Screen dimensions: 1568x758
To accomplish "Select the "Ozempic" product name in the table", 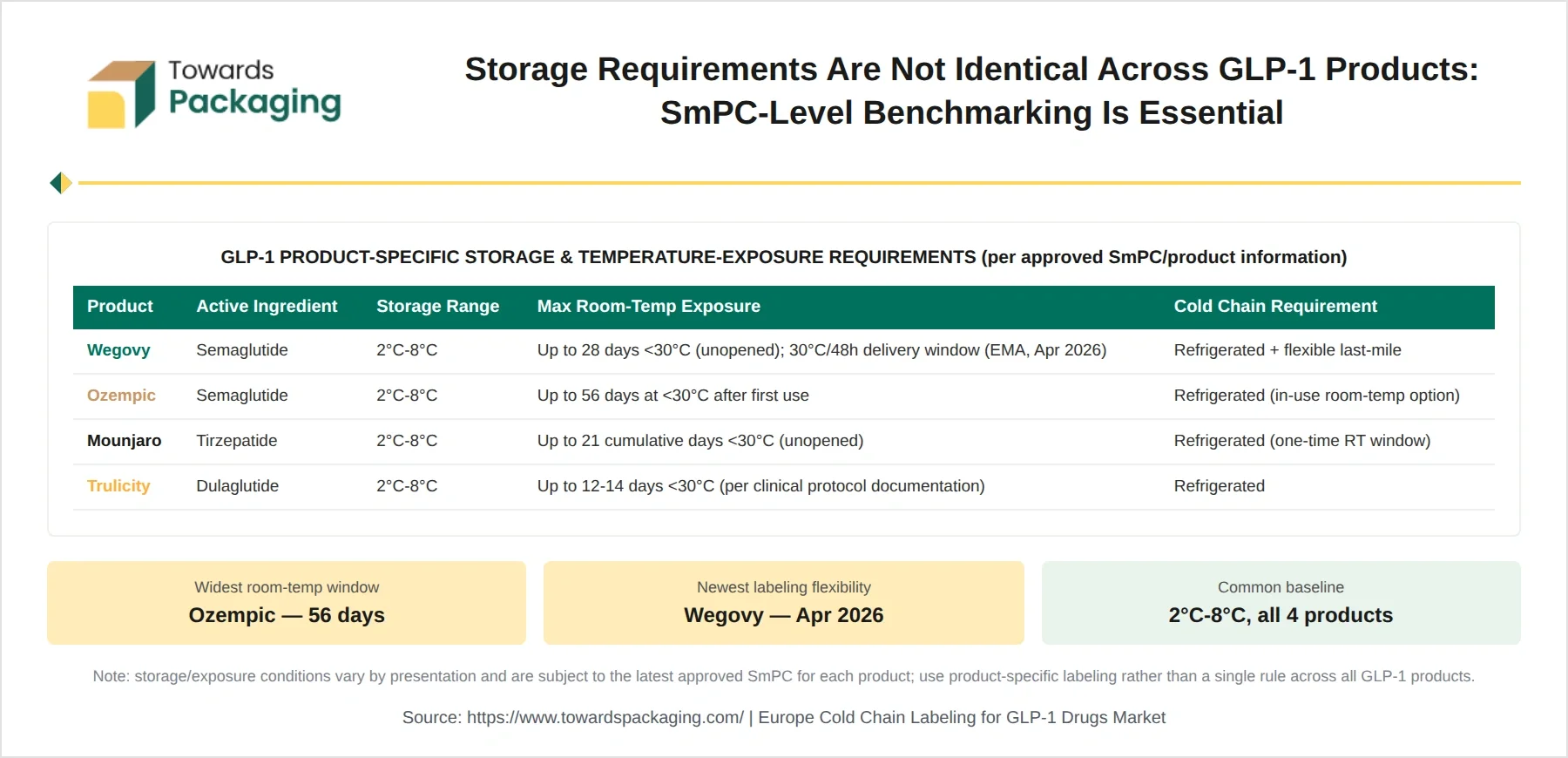I will click(121, 396).
